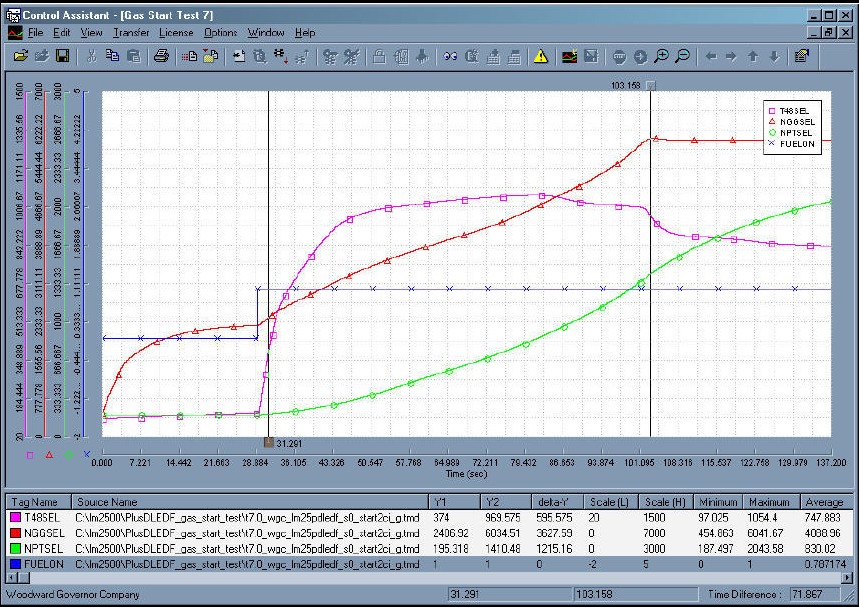Select the FUELON row in the tag table
This screenshot has width=859, height=607.
click(429, 564)
